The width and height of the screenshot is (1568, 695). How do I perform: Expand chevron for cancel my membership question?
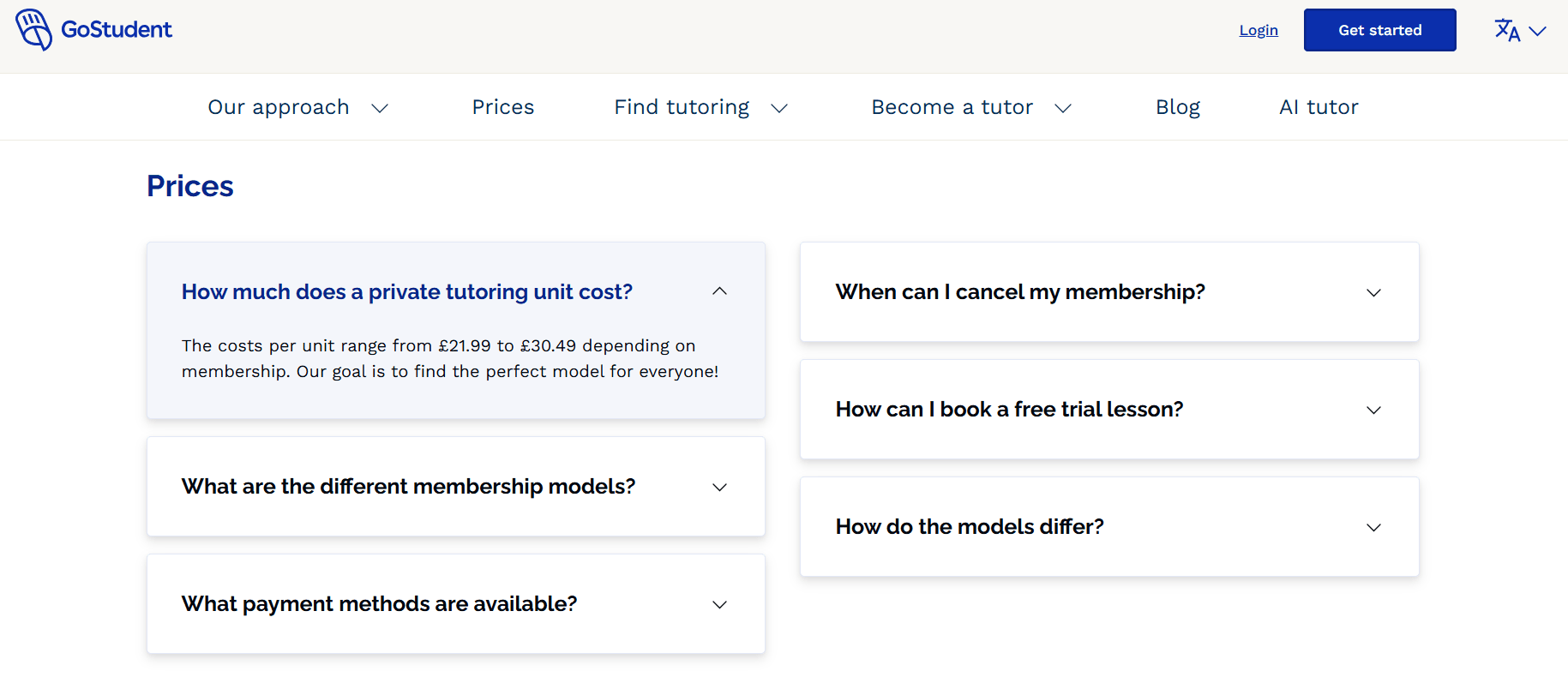(1373, 293)
